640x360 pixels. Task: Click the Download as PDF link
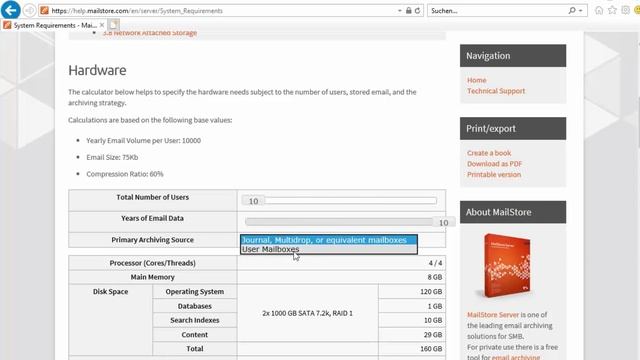coord(494,164)
